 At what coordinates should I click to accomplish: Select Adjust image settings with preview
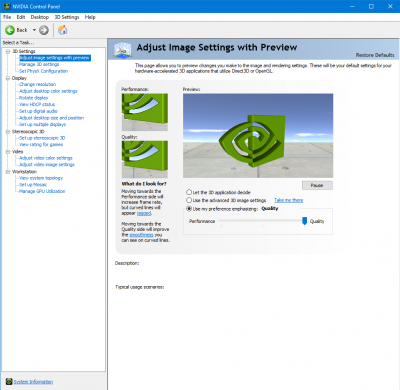[55, 58]
